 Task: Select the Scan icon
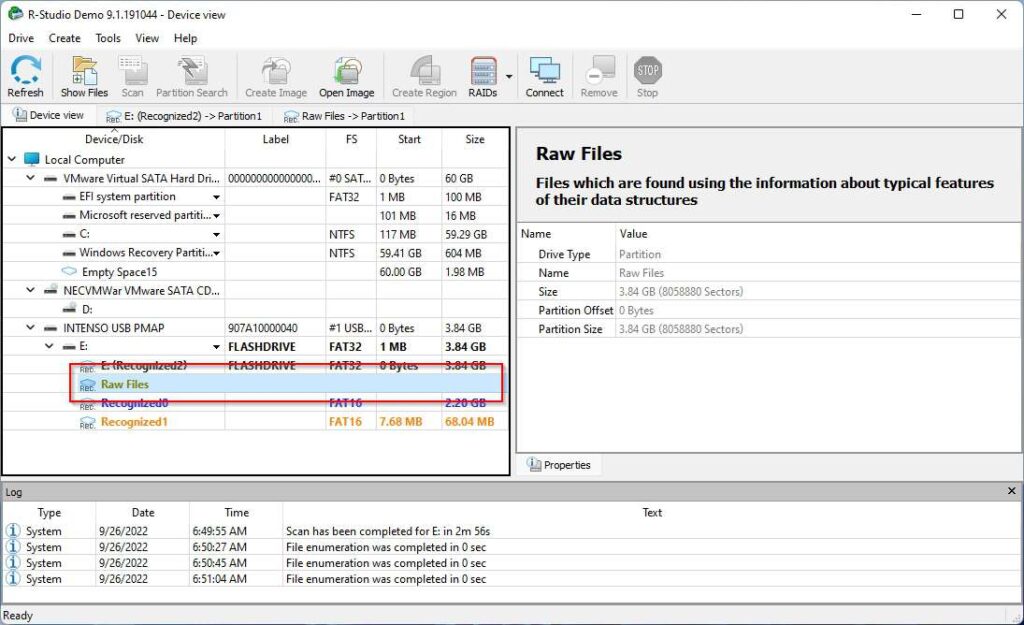pyautogui.click(x=132, y=74)
